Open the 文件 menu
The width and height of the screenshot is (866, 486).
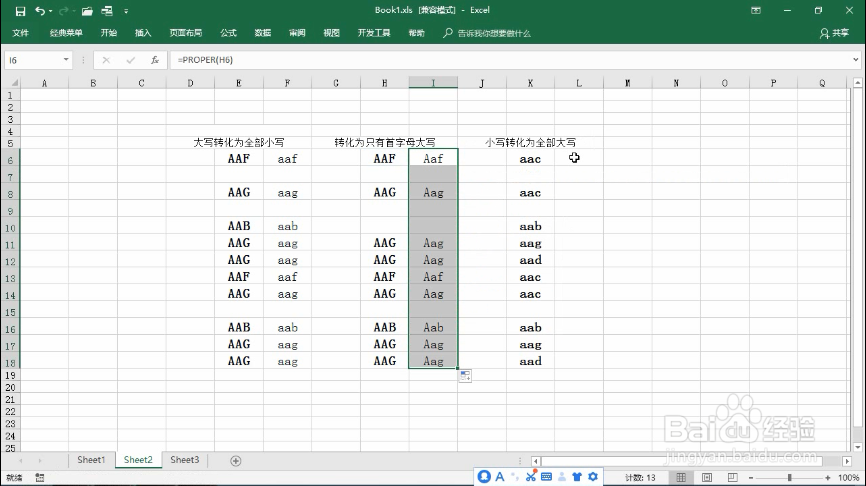coord(20,33)
